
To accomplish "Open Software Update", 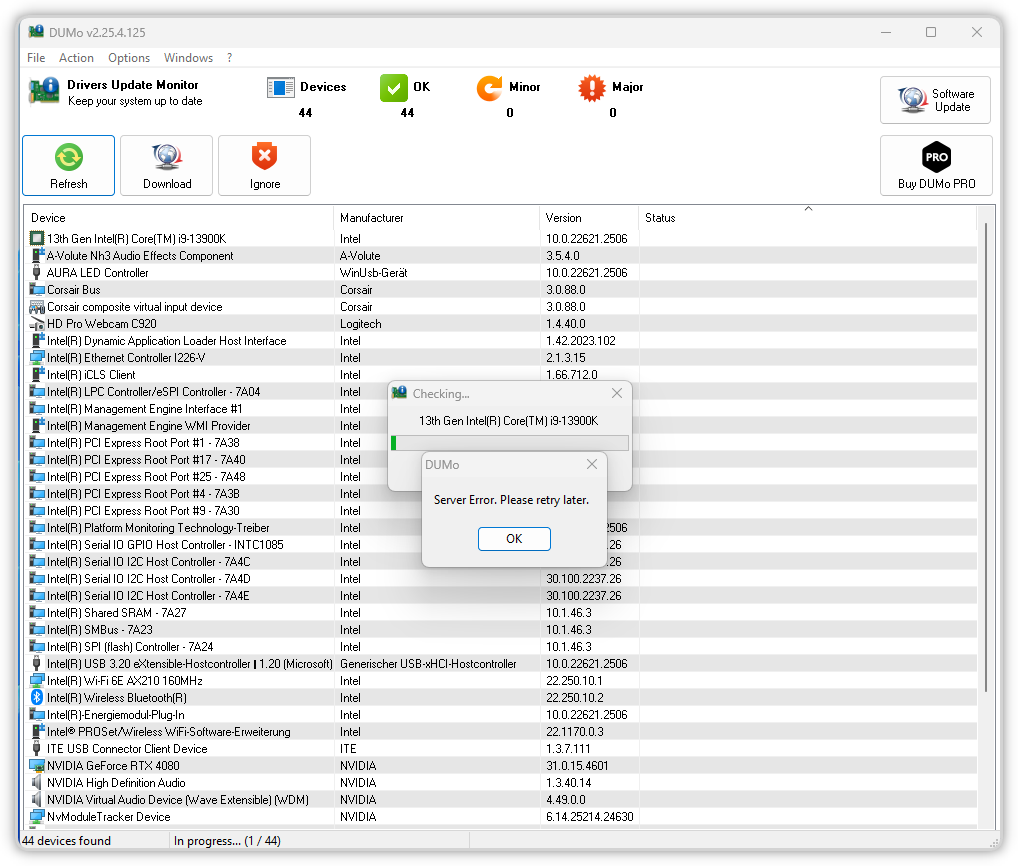I will click(x=936, y=100).
